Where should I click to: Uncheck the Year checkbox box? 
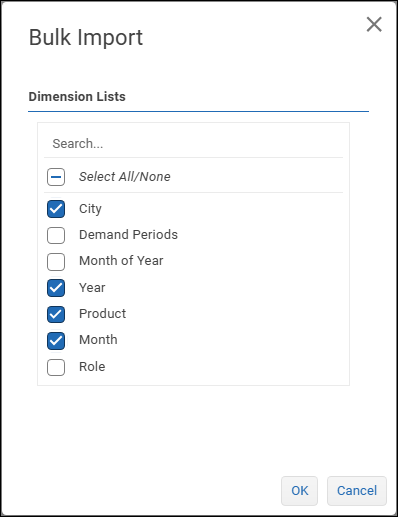56,288
